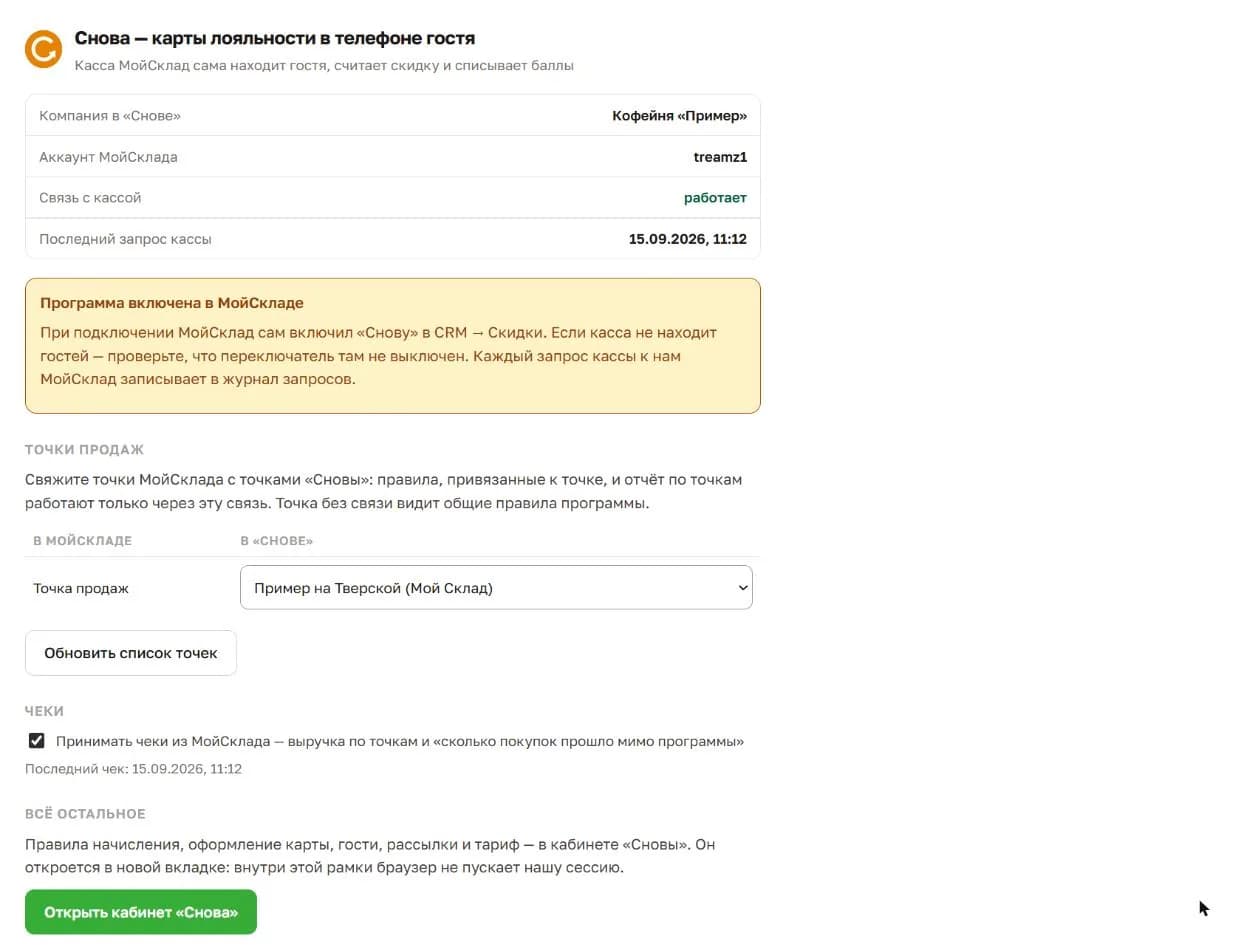Screen dimensions: 1244x952
Task: Click the Обновить список точек button
Action: [x=131, y=653]
